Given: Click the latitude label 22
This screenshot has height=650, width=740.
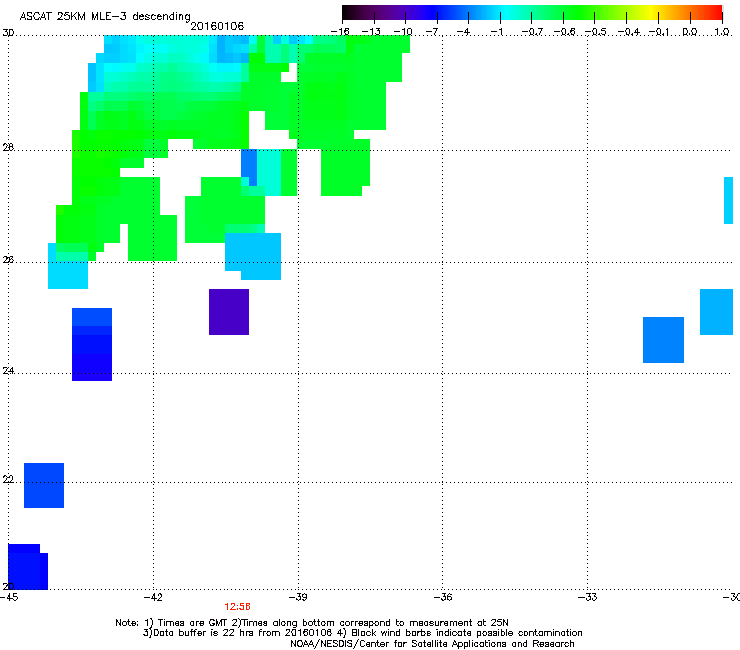Looking at the screenshot, I should 8,480.
